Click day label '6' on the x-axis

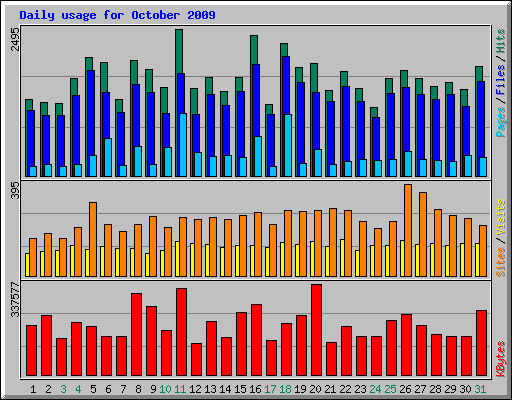[x=108, y=389]
